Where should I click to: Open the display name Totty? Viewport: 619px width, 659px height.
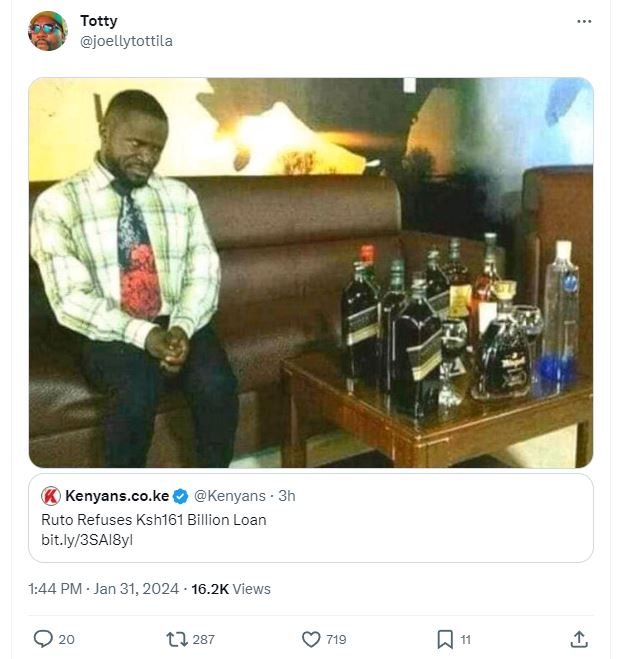(x=98, y=21)
